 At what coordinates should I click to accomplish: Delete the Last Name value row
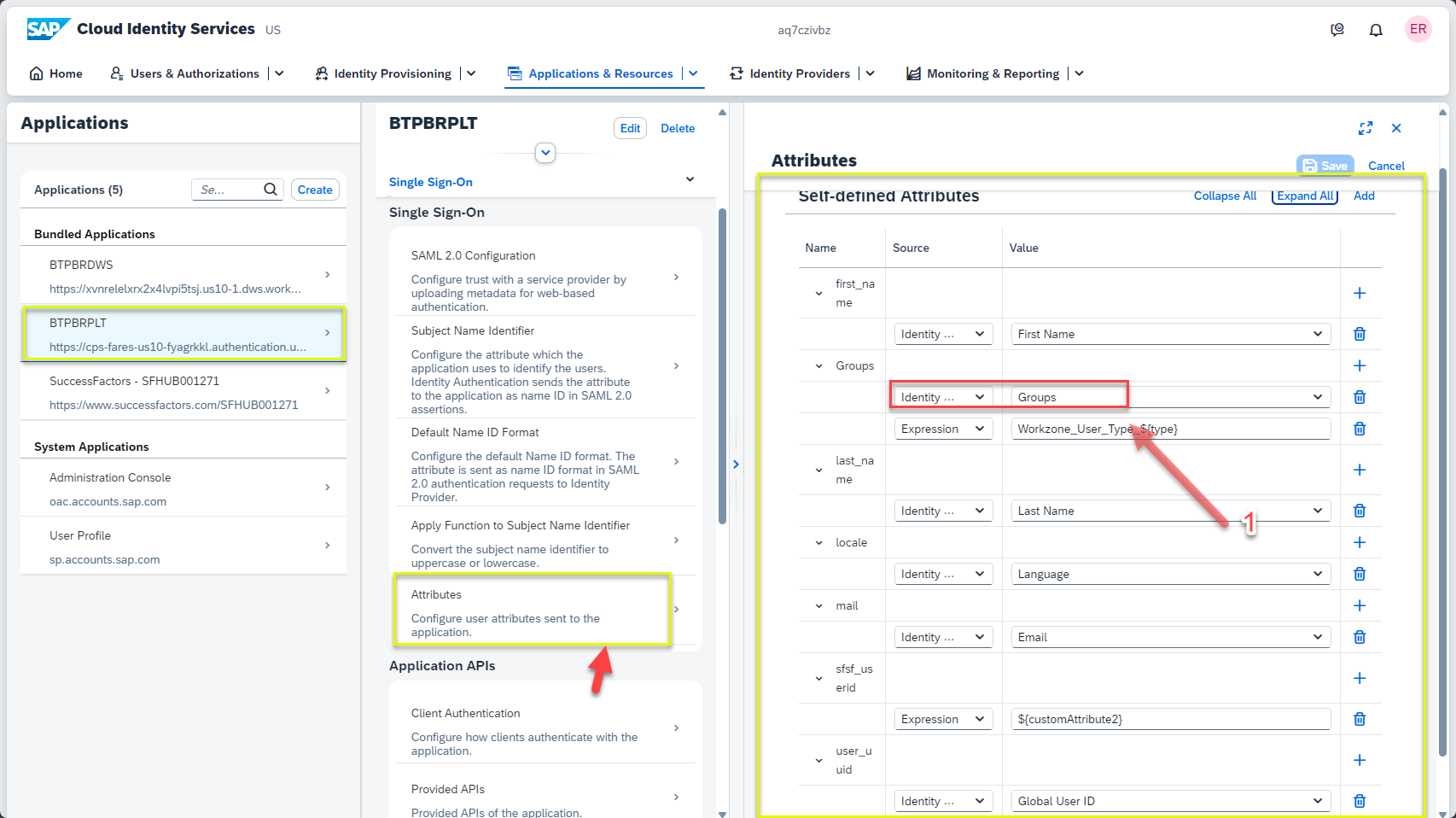click(1360, 511)
